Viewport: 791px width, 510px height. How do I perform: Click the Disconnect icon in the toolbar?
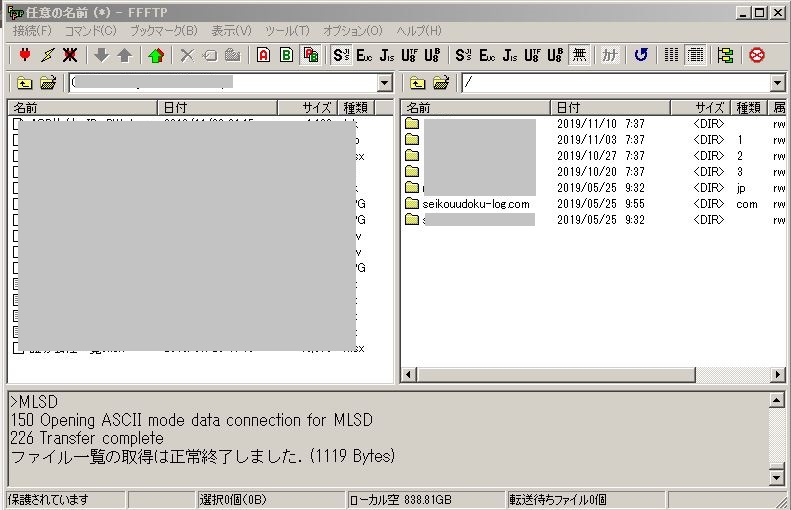click(69, 55)
